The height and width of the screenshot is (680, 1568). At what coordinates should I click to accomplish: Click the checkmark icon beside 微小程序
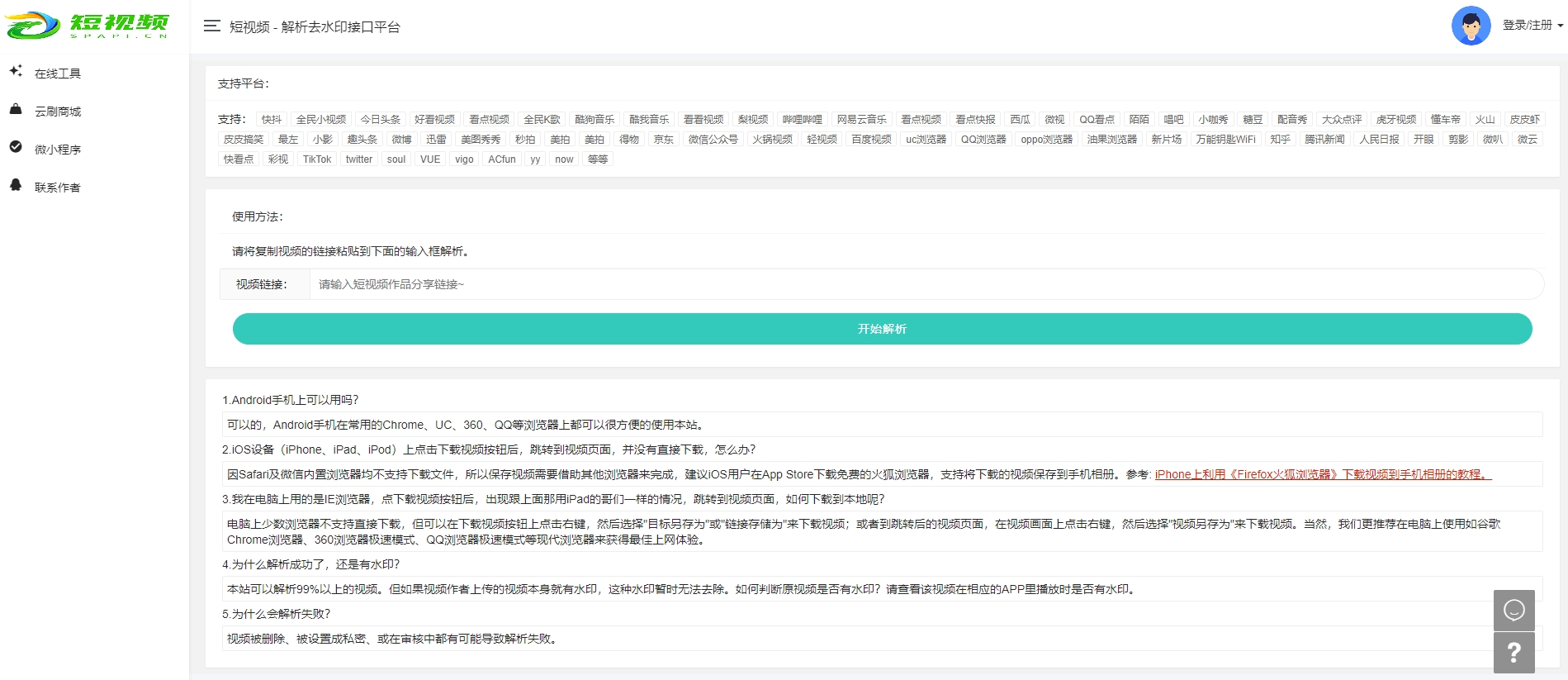[16, 147]
